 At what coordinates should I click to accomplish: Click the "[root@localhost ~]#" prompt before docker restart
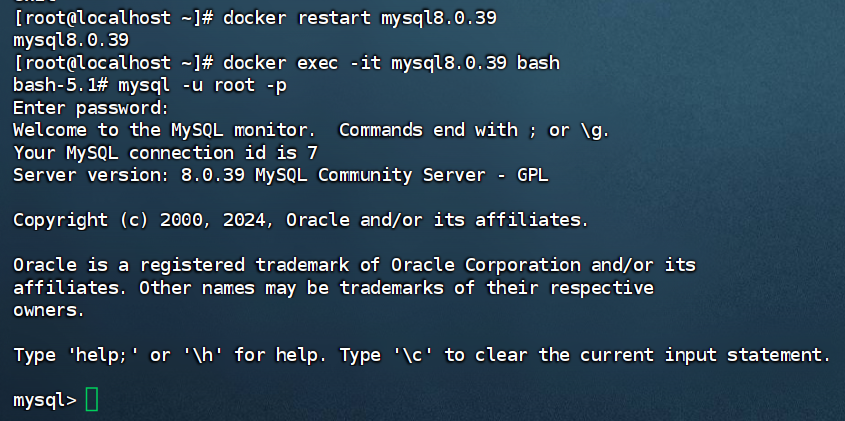click(x=112, y=19)
